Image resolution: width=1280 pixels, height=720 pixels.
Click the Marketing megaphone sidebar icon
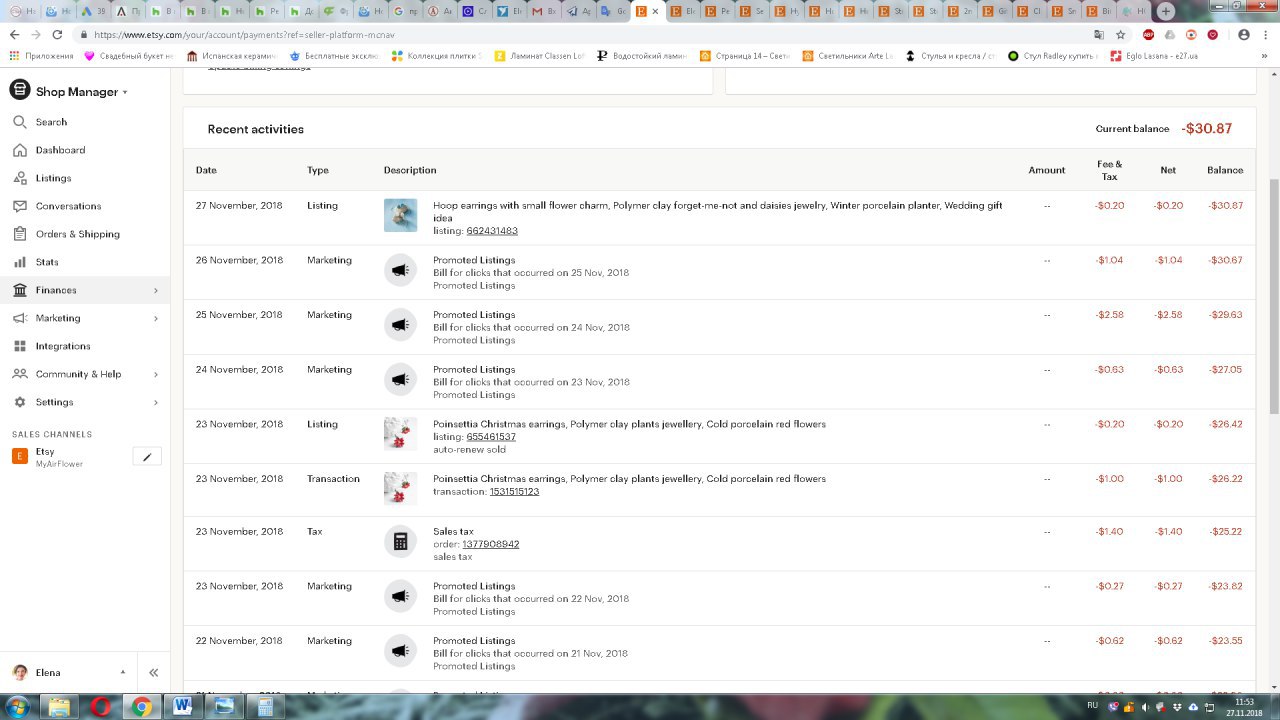pyautogui.click(x=19, y=318)
